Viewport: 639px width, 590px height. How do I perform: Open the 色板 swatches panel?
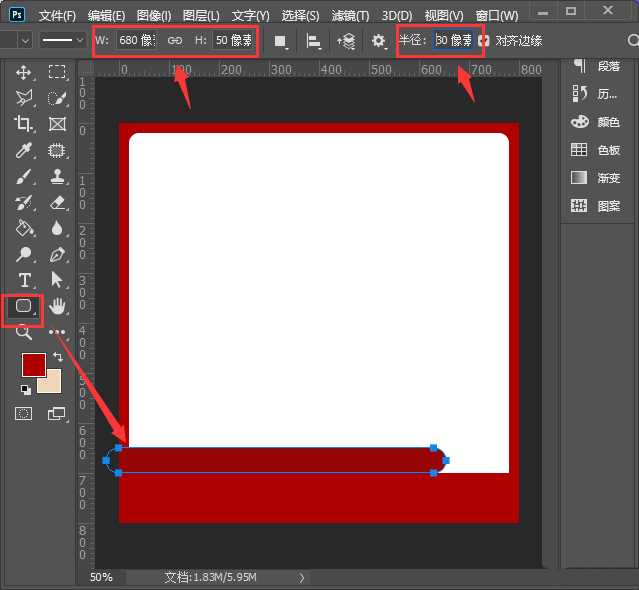(x=596, y=150)
